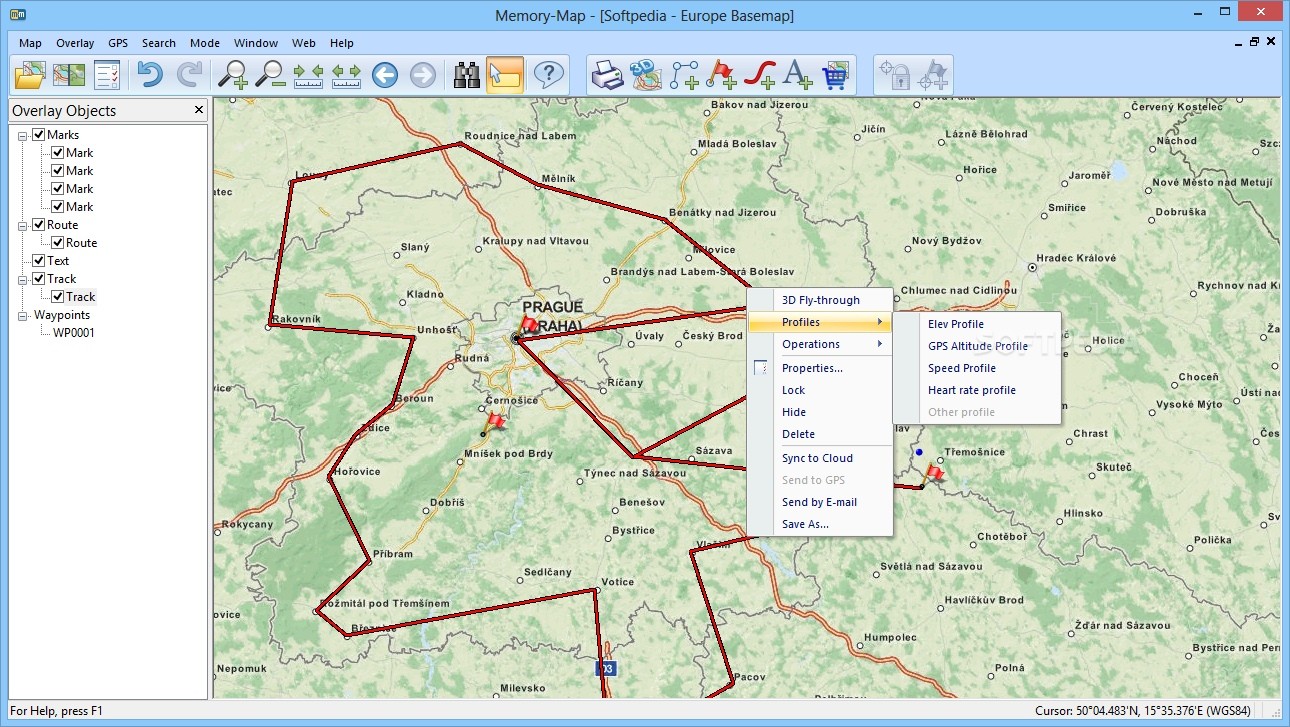Select the red flag near Černošice

pos(495,422)
